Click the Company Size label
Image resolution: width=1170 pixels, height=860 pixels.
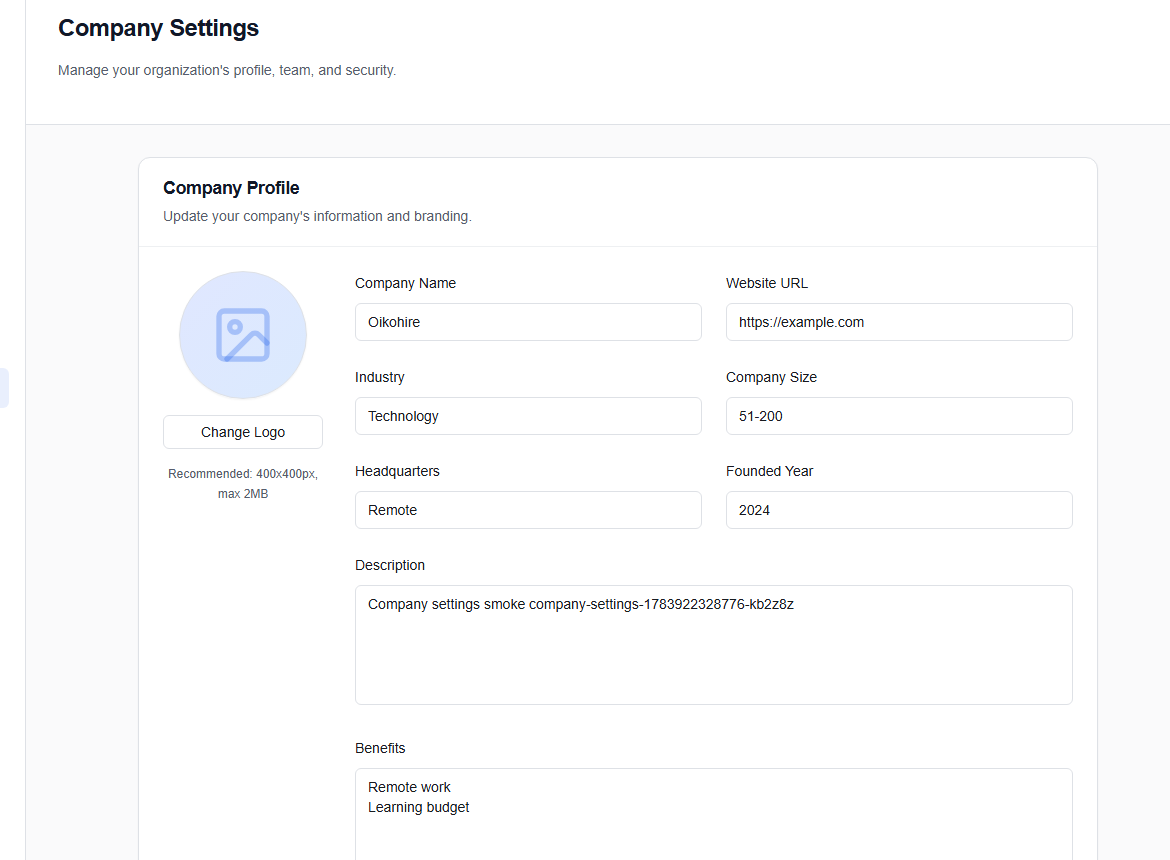pyautogui.click(x=771, y=377)
